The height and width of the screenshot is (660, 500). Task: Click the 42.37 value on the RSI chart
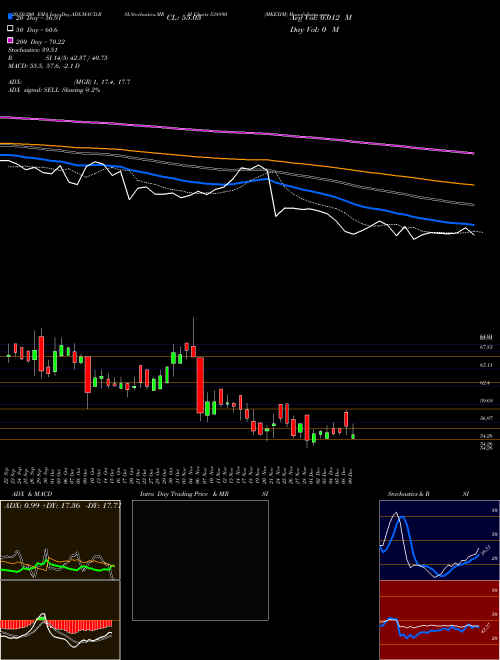485,628
